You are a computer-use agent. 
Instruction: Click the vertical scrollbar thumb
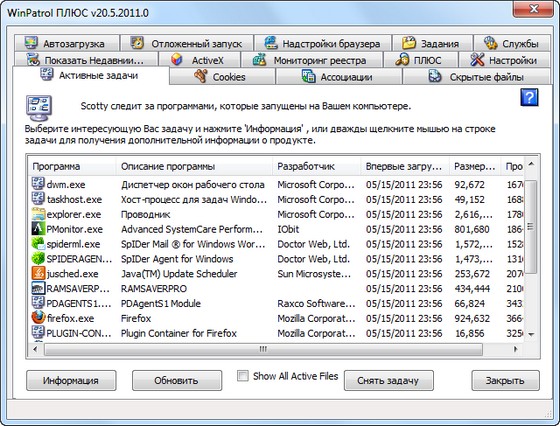point(531,227)
